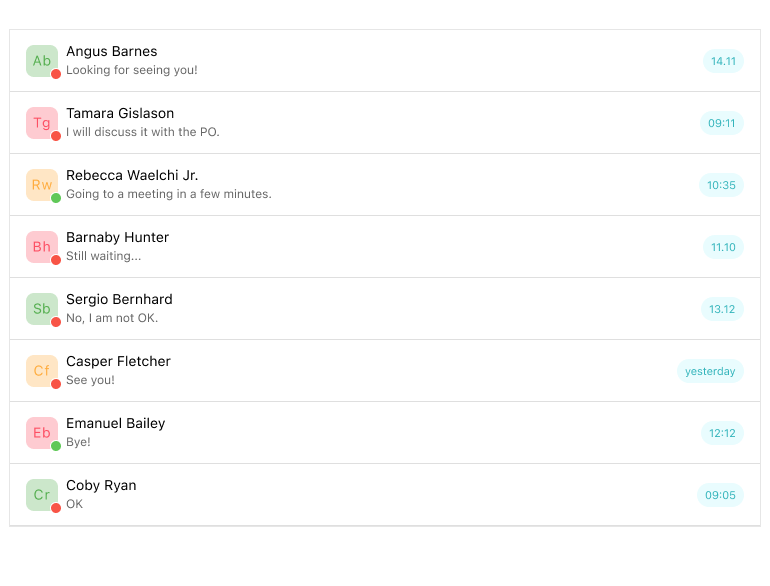The width and height of the screenshot is (770, 586).
Task: Click Barnaby Hunter's Bh avatar icon
Action: [x=41, y=246]
